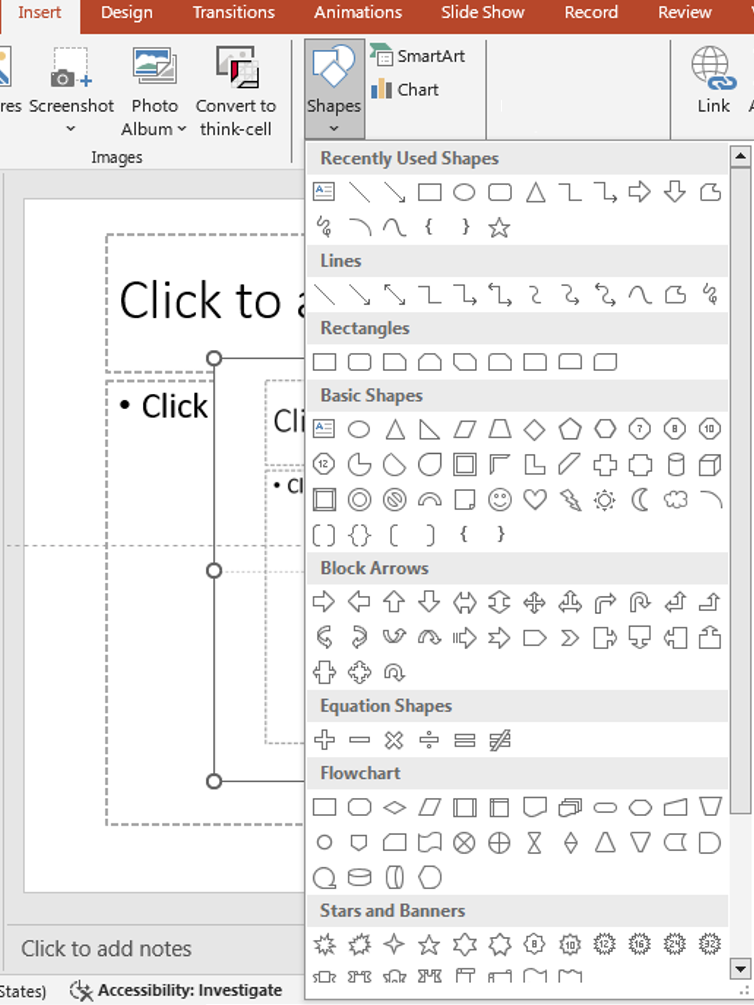Open the Record tab
The image size is (754, 1005).
(x=591, y=12)
